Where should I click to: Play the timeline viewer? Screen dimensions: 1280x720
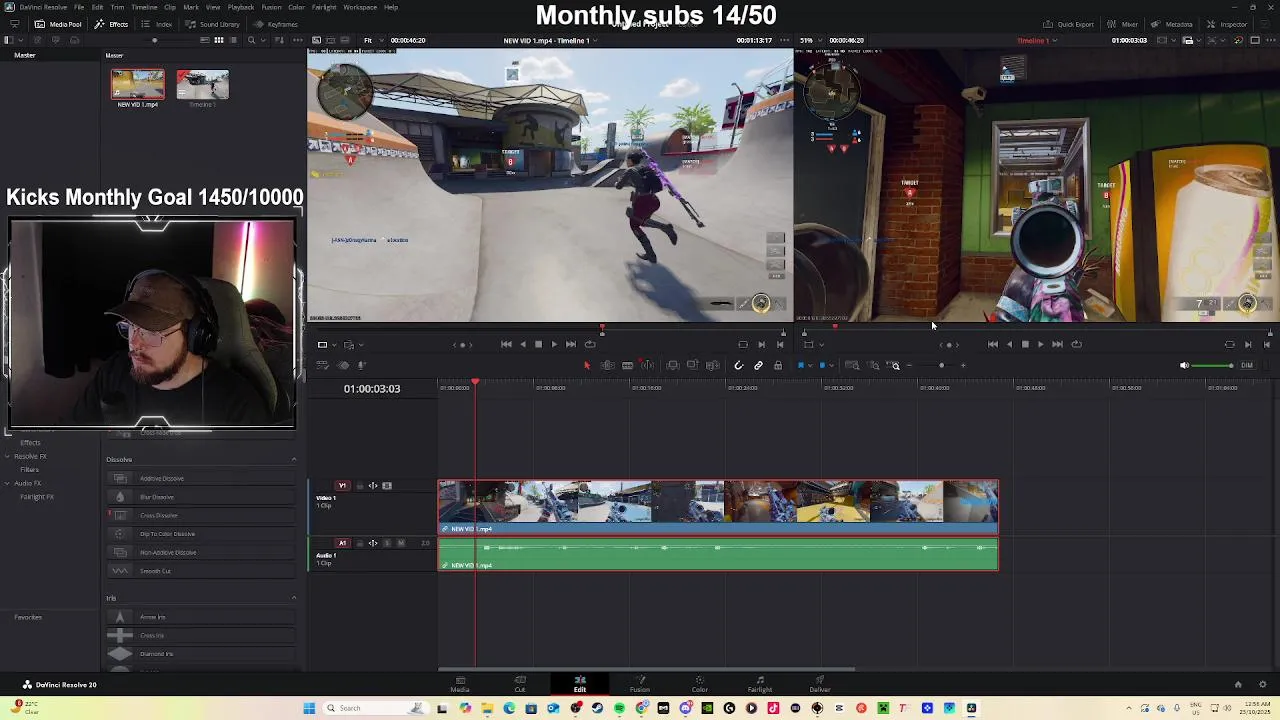[1041, 344]
